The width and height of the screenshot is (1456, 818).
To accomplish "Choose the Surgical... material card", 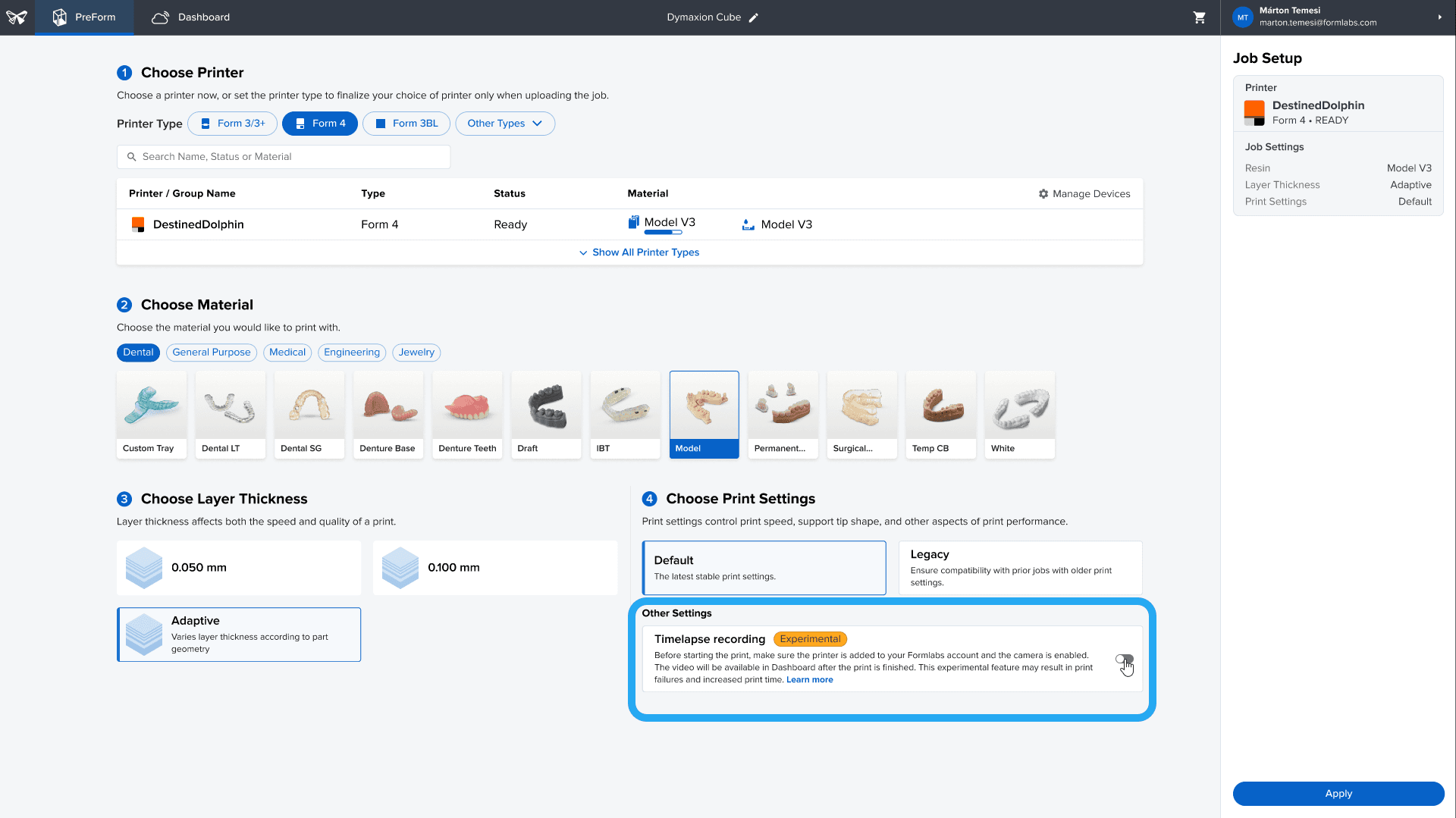I will (861, 415).
